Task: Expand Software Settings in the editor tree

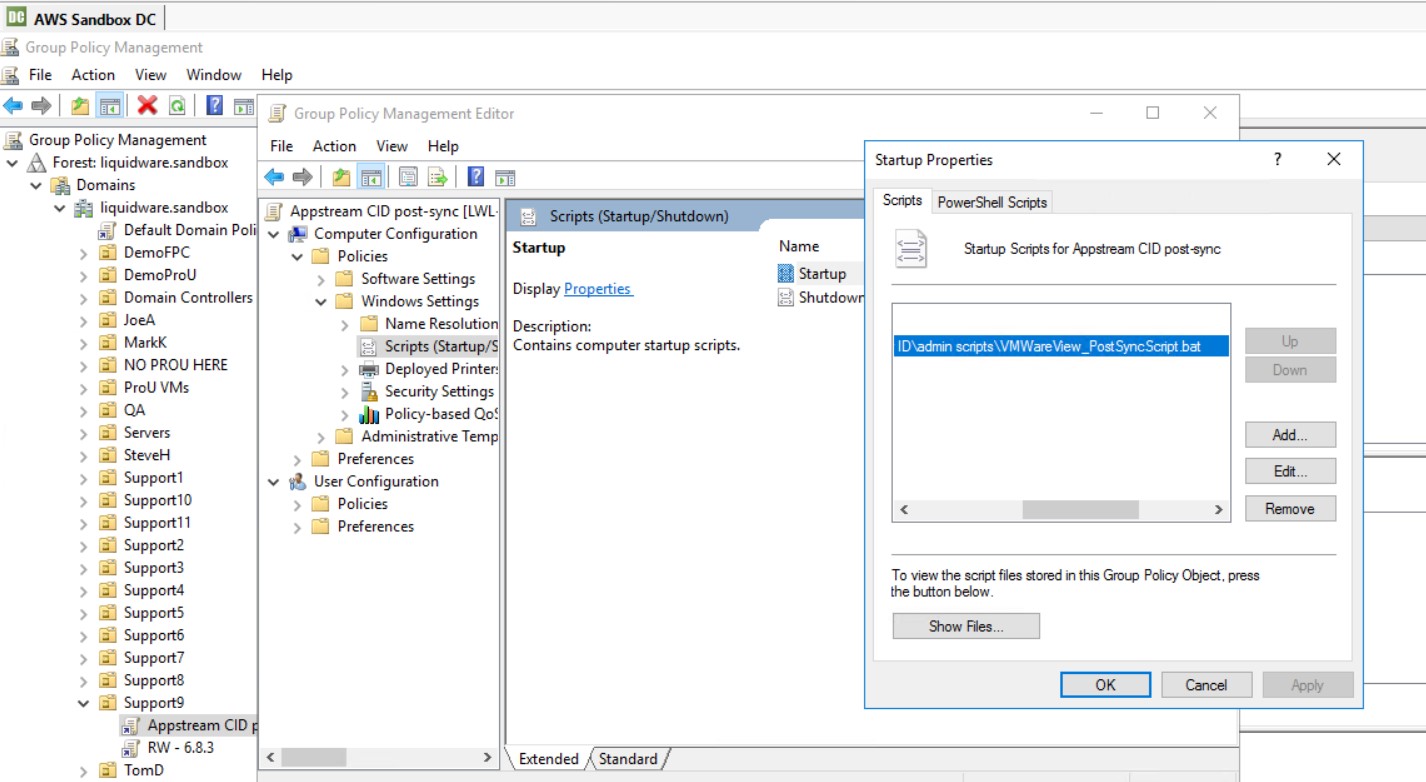Action: (x=321, y=279)
